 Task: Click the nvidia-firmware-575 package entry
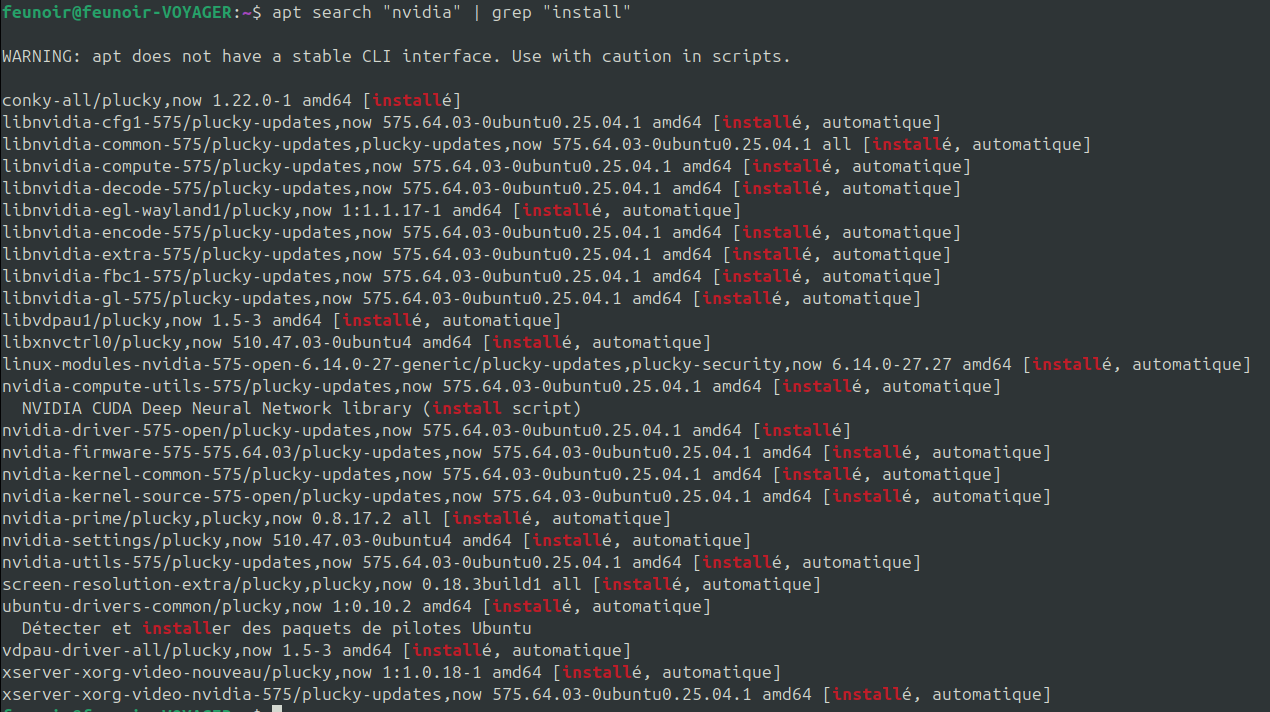coord(526,453)
